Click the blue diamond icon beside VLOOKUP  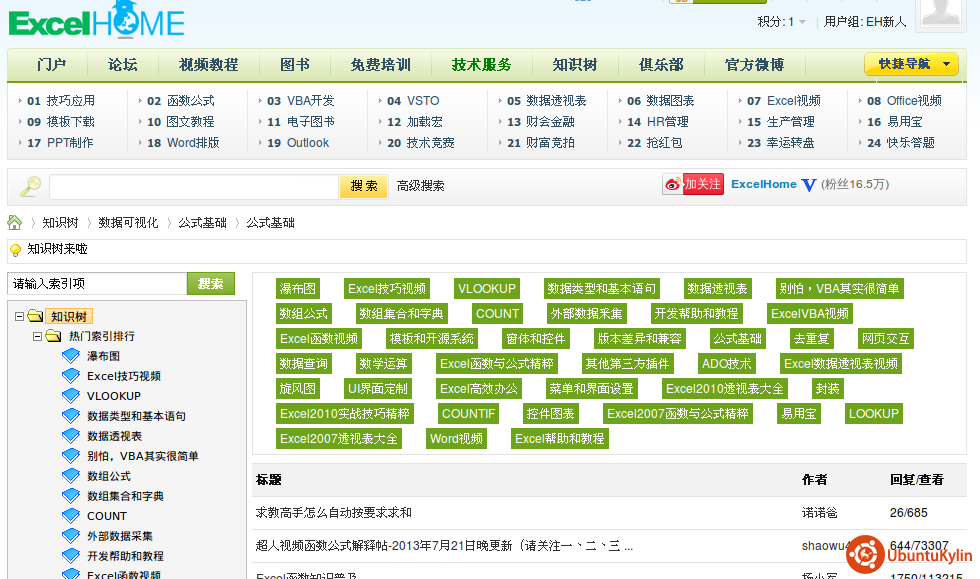point(70,396)
